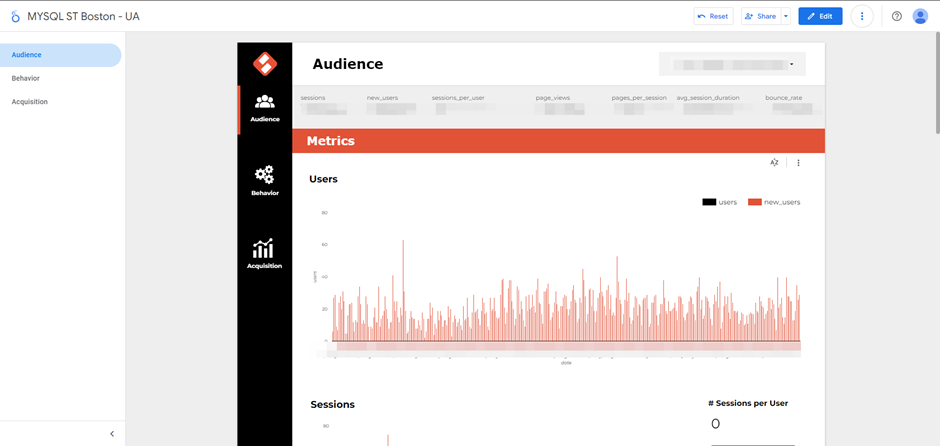Click the Behavior gears icon in report
Image resolution: width=940 pixels, height=446 pixels.
click(264, 175)
